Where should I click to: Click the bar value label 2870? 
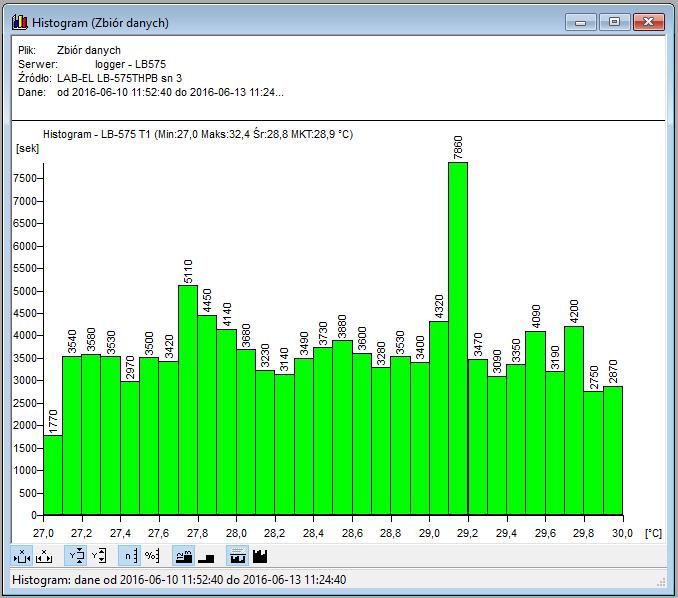[613, 371]
